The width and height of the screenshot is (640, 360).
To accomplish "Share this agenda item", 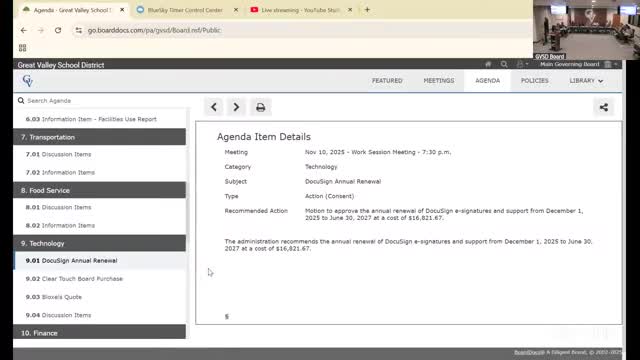I will point(604,107).
